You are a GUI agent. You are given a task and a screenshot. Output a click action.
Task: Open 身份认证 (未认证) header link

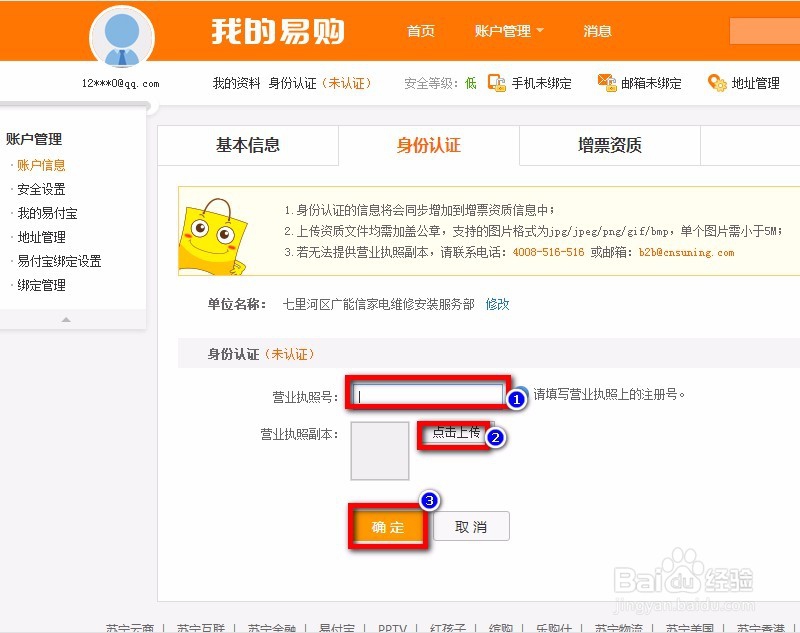tap(320, 83)
